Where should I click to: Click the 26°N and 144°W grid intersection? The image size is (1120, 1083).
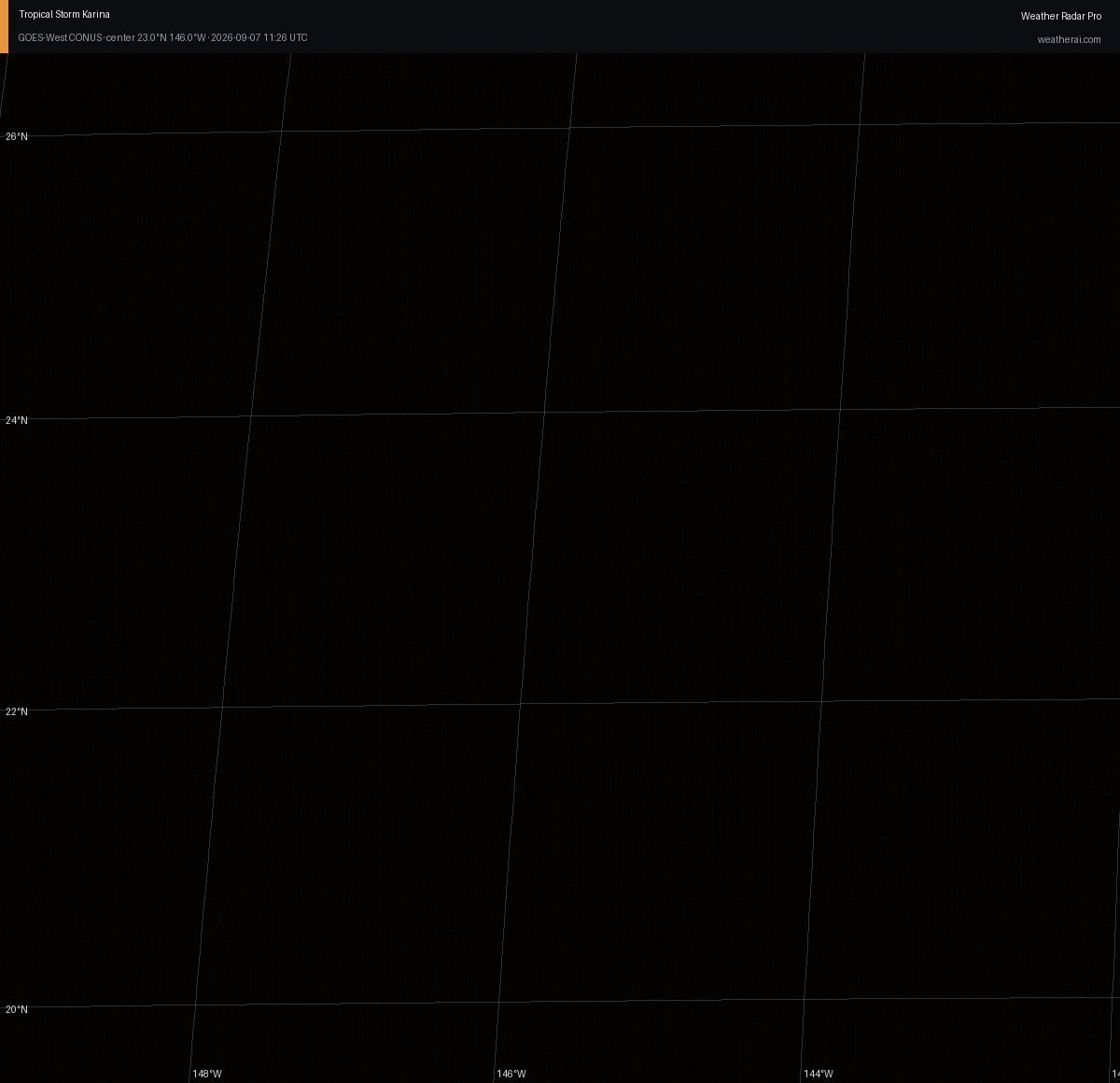pyautogui.click(x=859, y=123)
